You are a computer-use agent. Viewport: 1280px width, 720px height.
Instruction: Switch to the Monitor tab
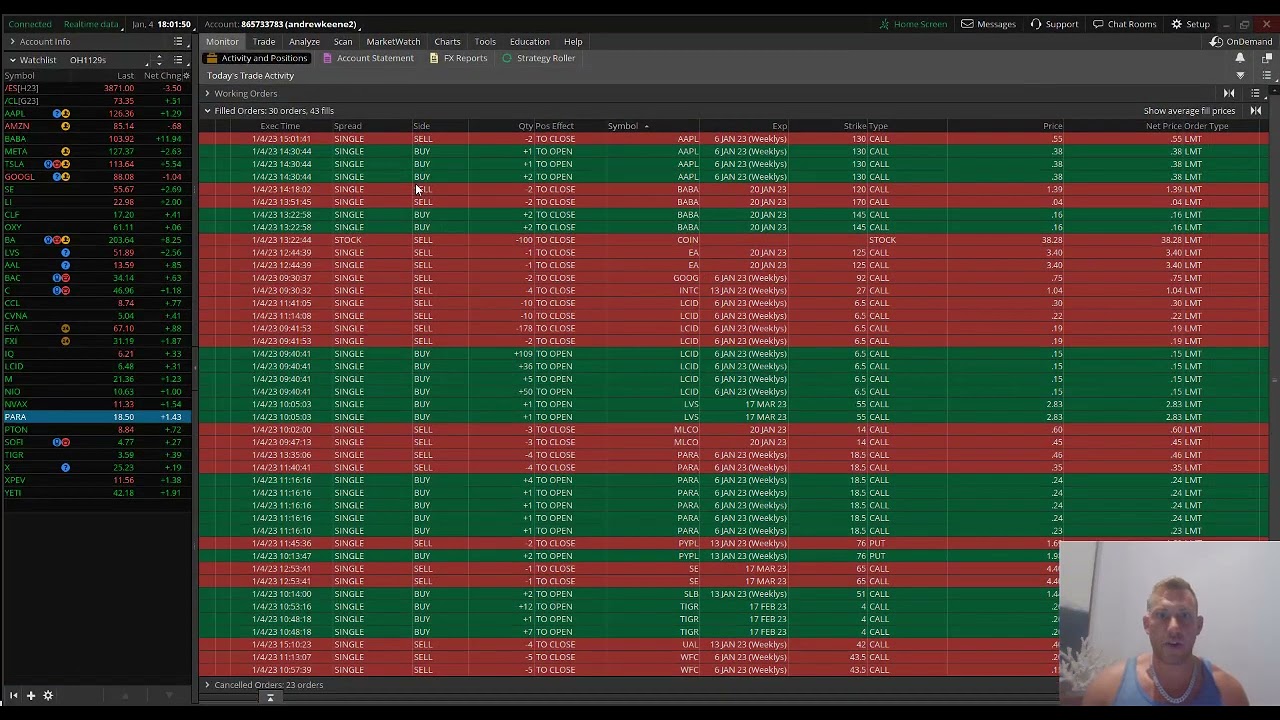pyautogui.click(x=222, y=42)
